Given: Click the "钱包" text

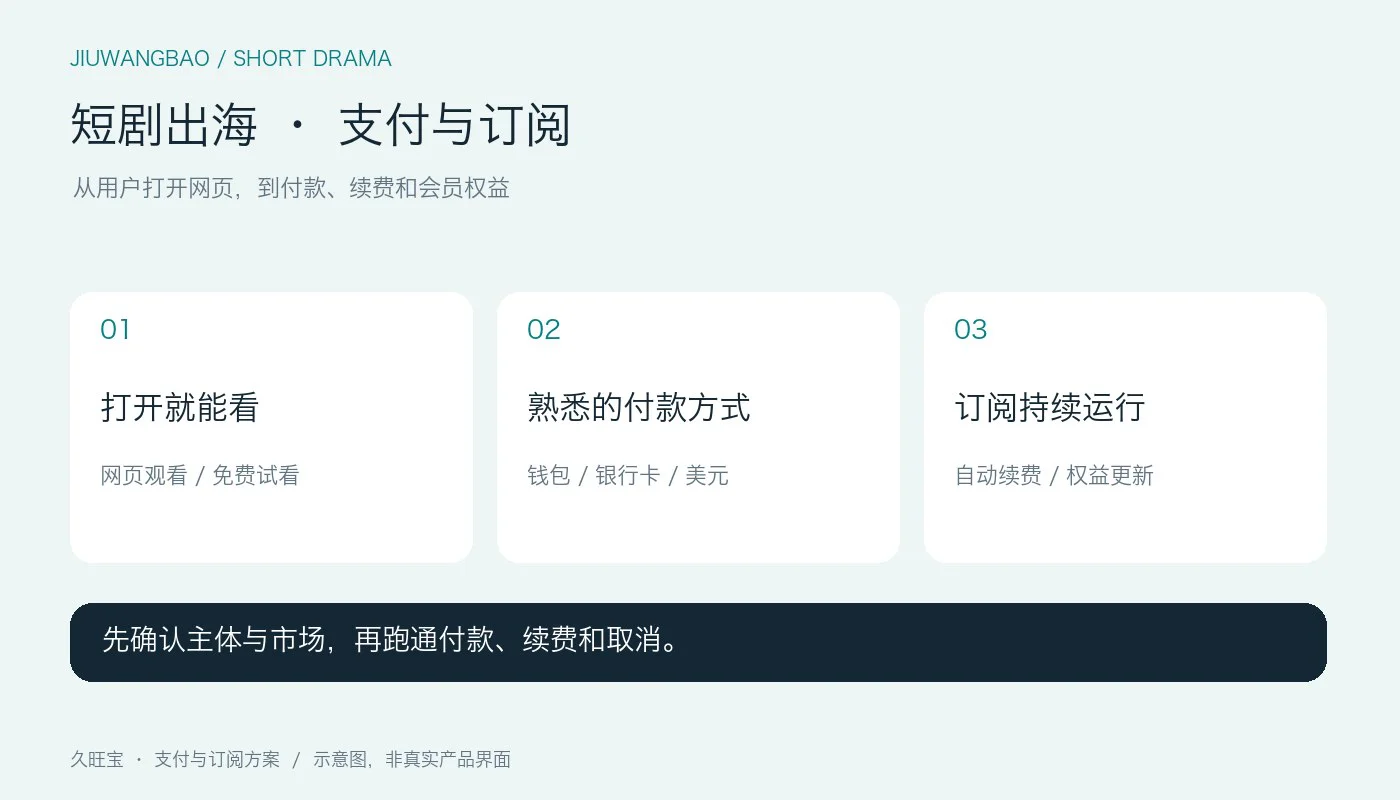Looking at the screenshot, I should click(549, 476).
